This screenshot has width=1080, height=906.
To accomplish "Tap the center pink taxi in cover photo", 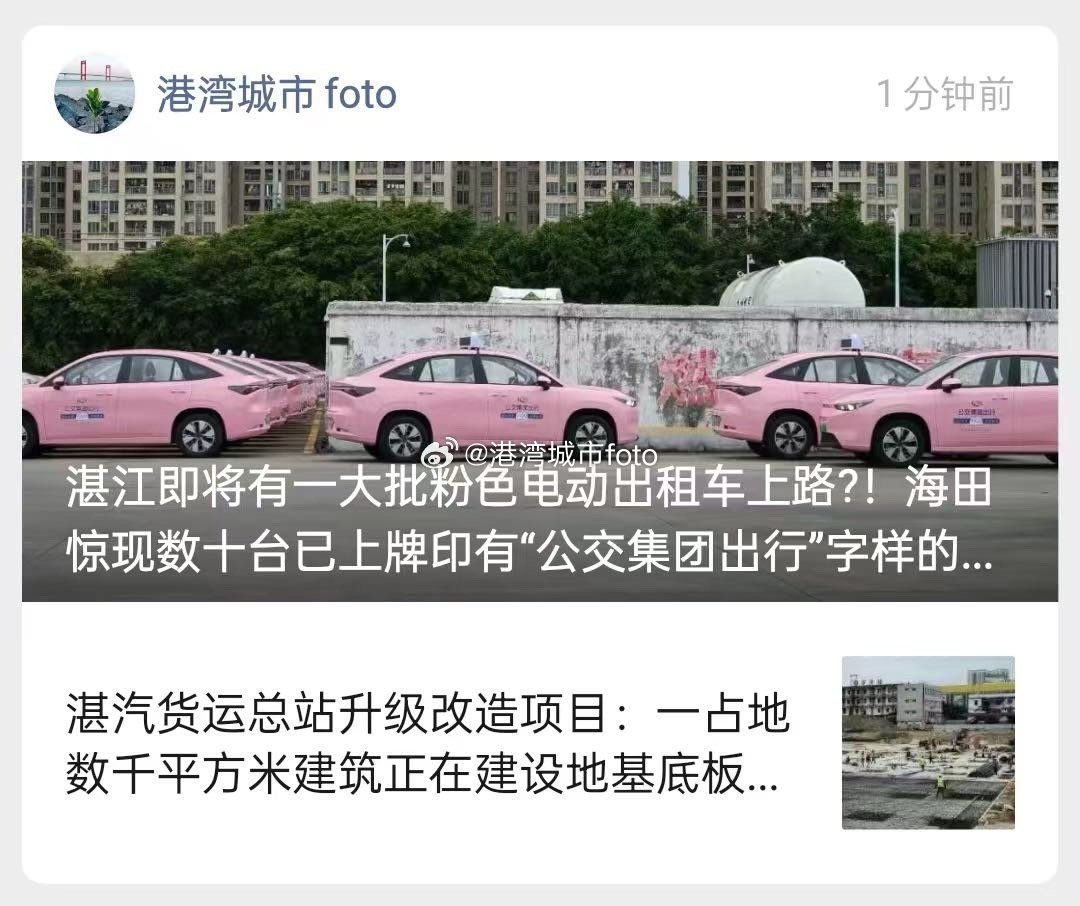I will (482, 404).
